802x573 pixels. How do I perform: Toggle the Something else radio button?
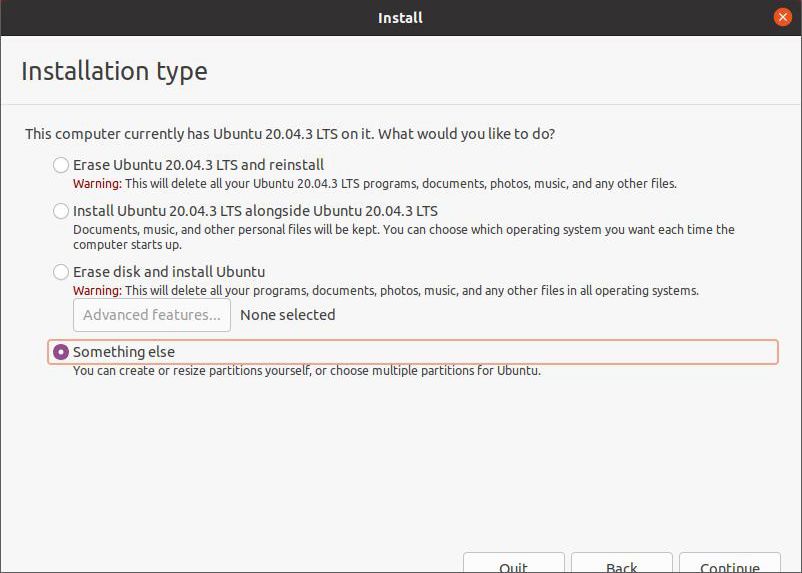pyautogui.click(x=61, y=352)
